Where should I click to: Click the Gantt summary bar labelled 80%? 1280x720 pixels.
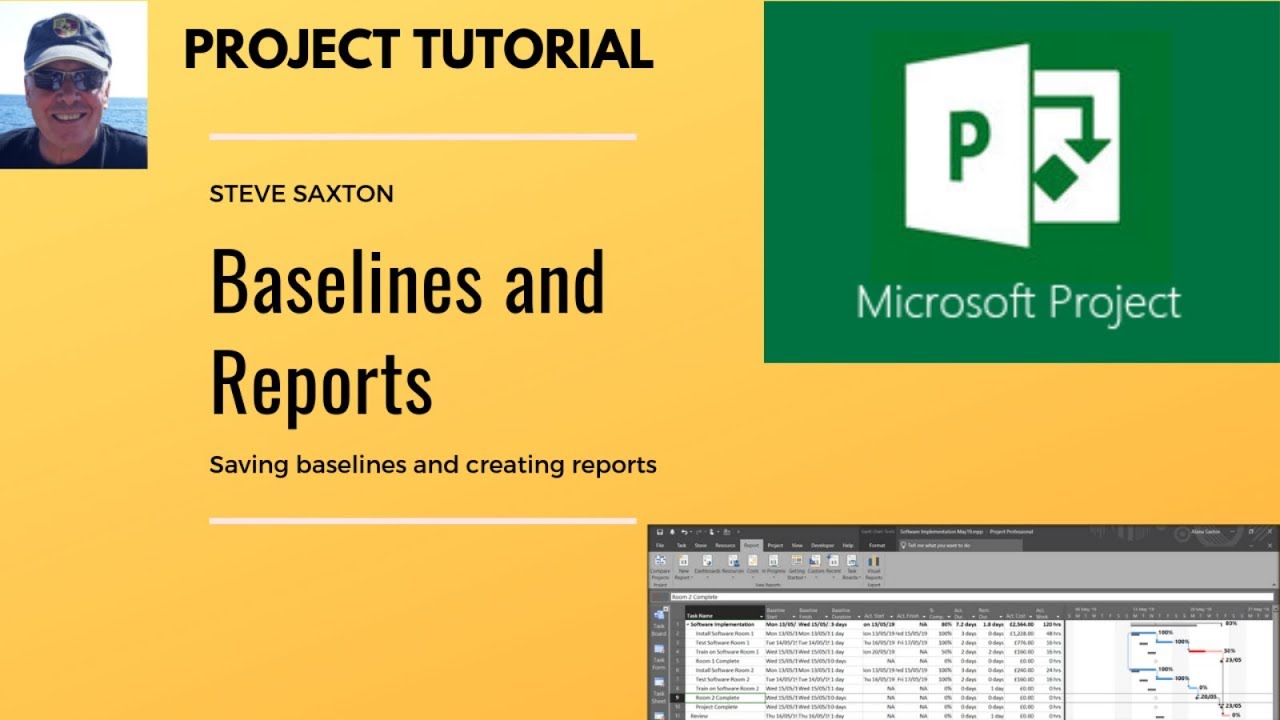point(1177,624)
